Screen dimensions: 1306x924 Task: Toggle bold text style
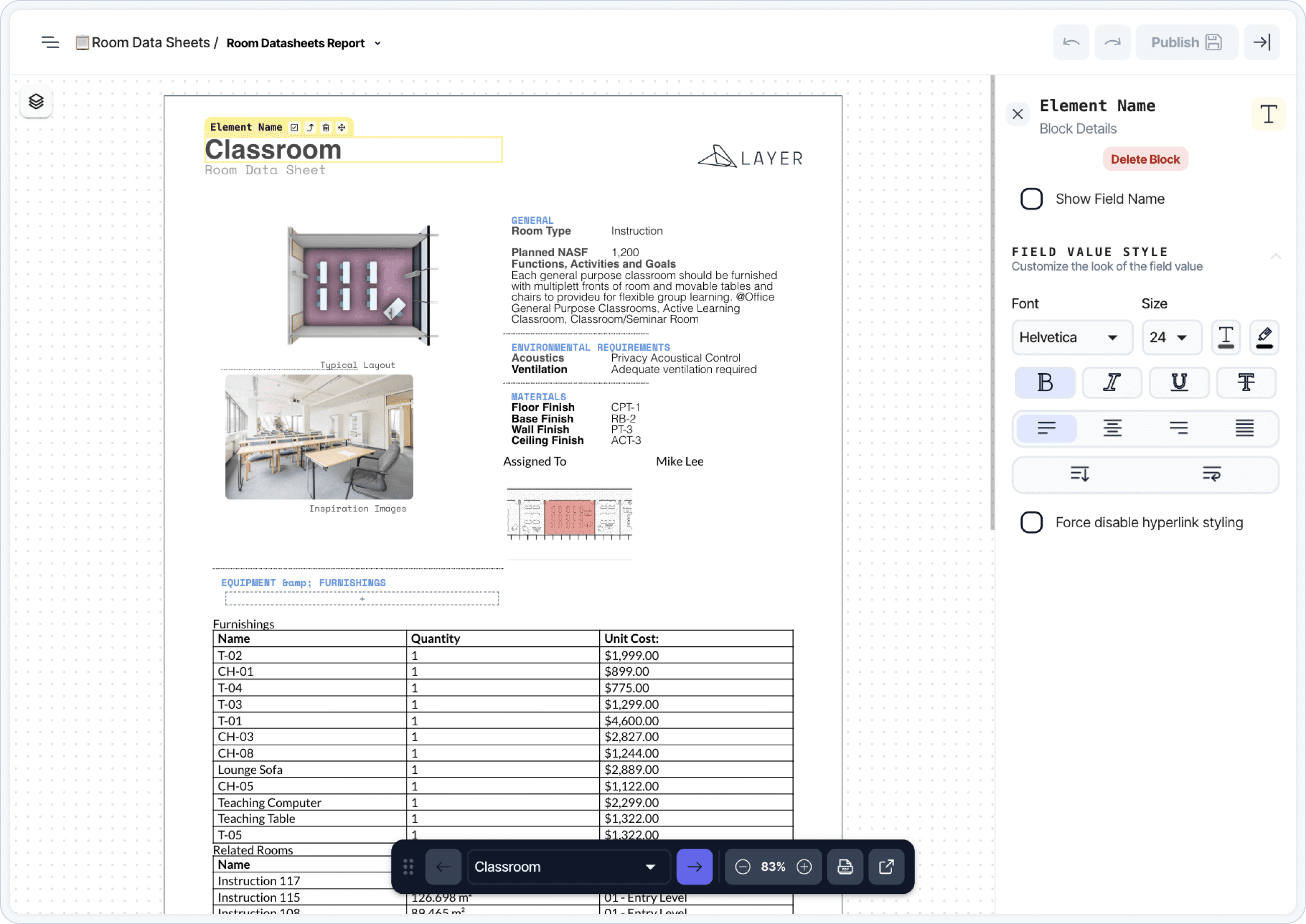(1045, 382)
